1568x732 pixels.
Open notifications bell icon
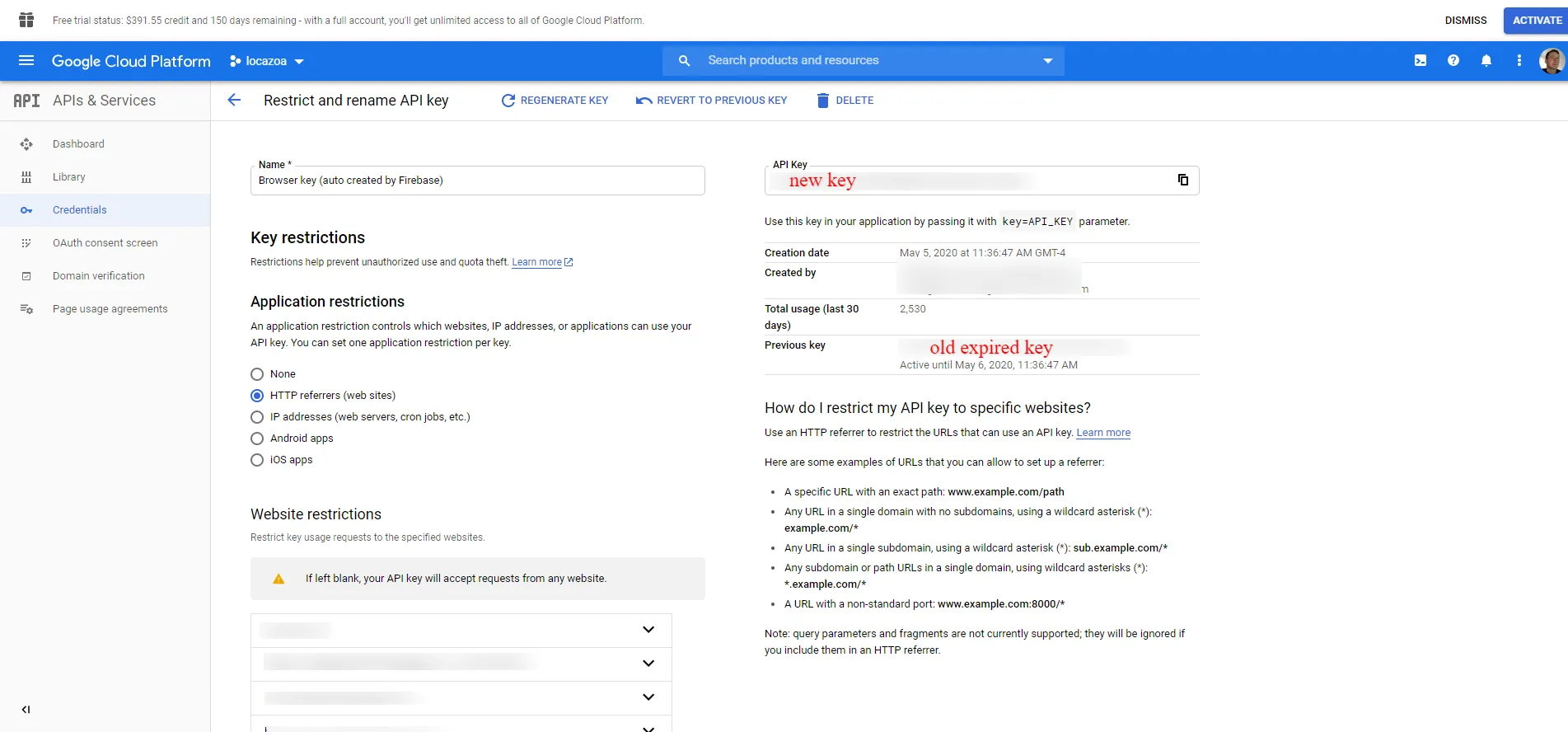pos(1486,60)
